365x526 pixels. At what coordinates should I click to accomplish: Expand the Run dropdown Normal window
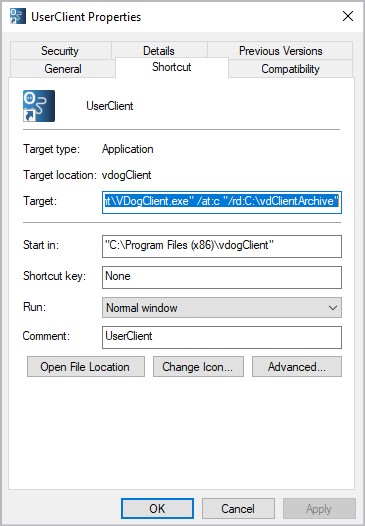222,308
